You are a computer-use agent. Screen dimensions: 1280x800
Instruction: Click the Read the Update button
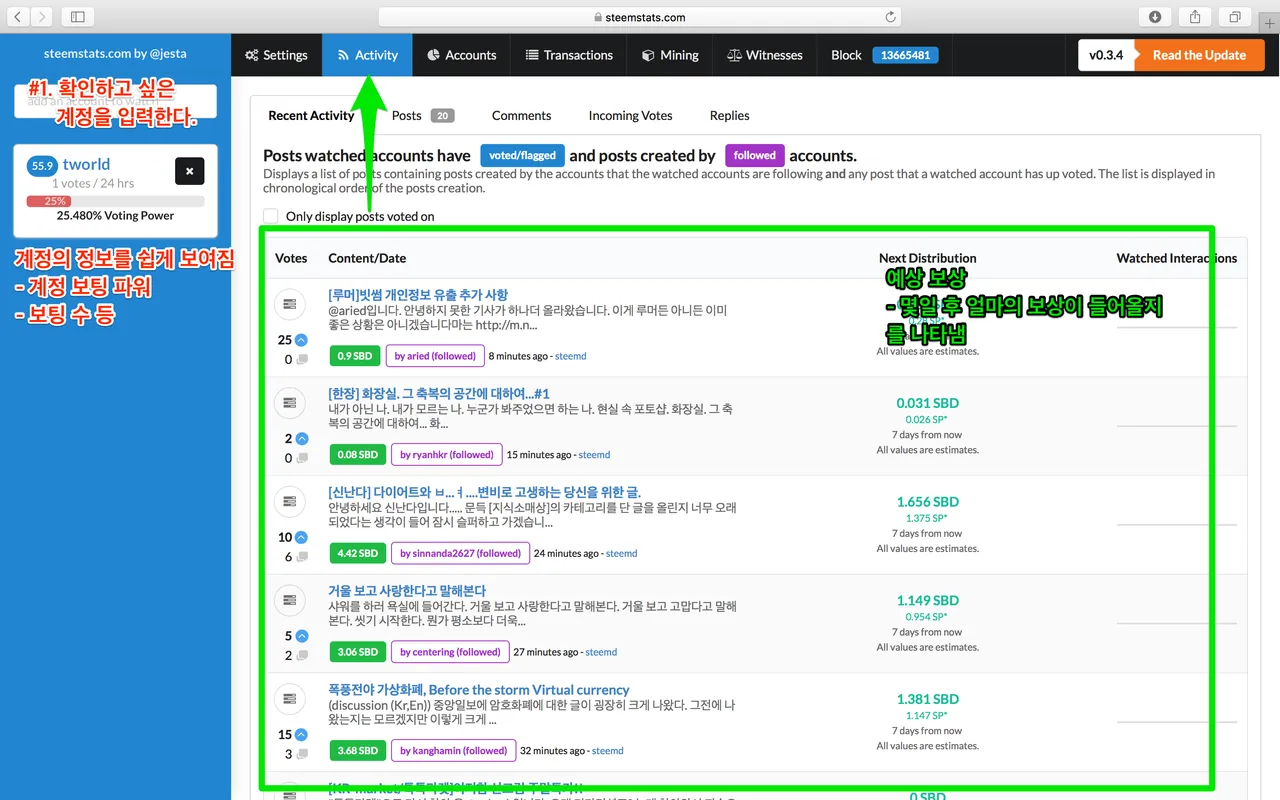(x=1199, y=55)
